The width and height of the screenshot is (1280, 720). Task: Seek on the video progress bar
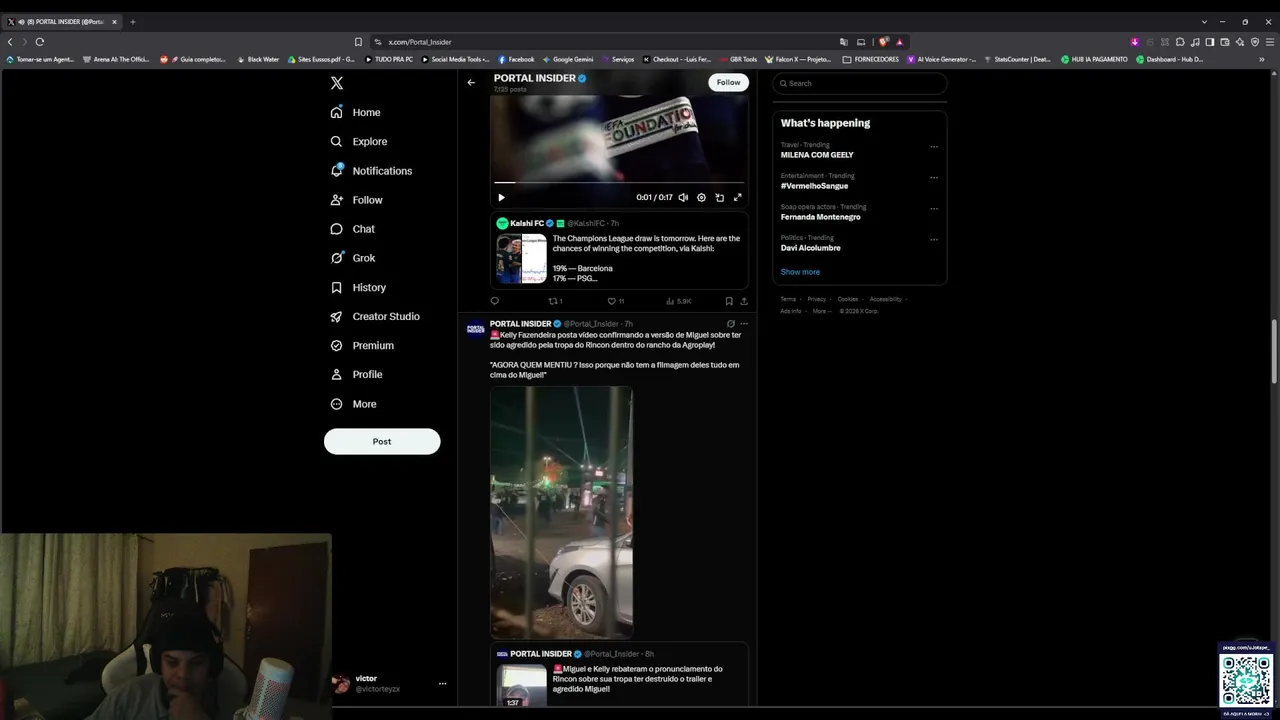619,182
